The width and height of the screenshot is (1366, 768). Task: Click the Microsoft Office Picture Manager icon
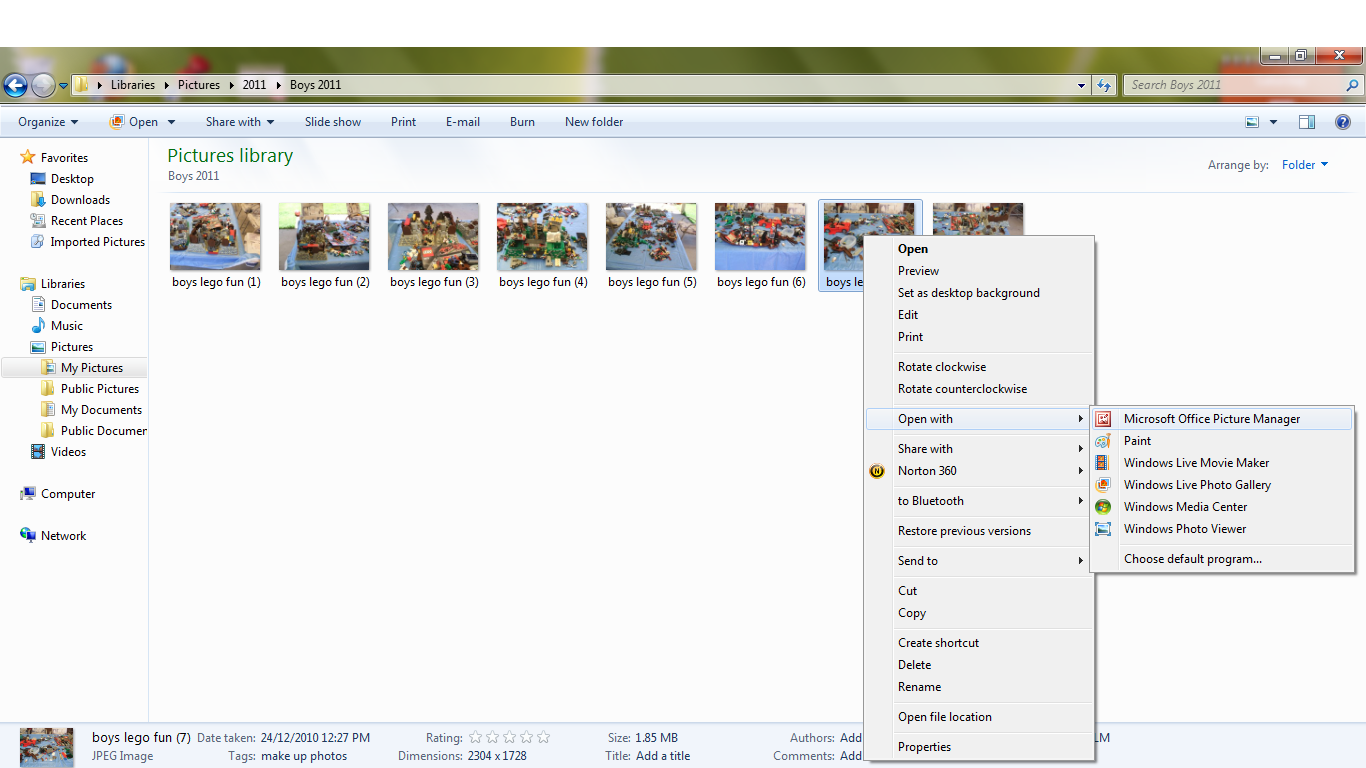click(x=1103, y=419)
